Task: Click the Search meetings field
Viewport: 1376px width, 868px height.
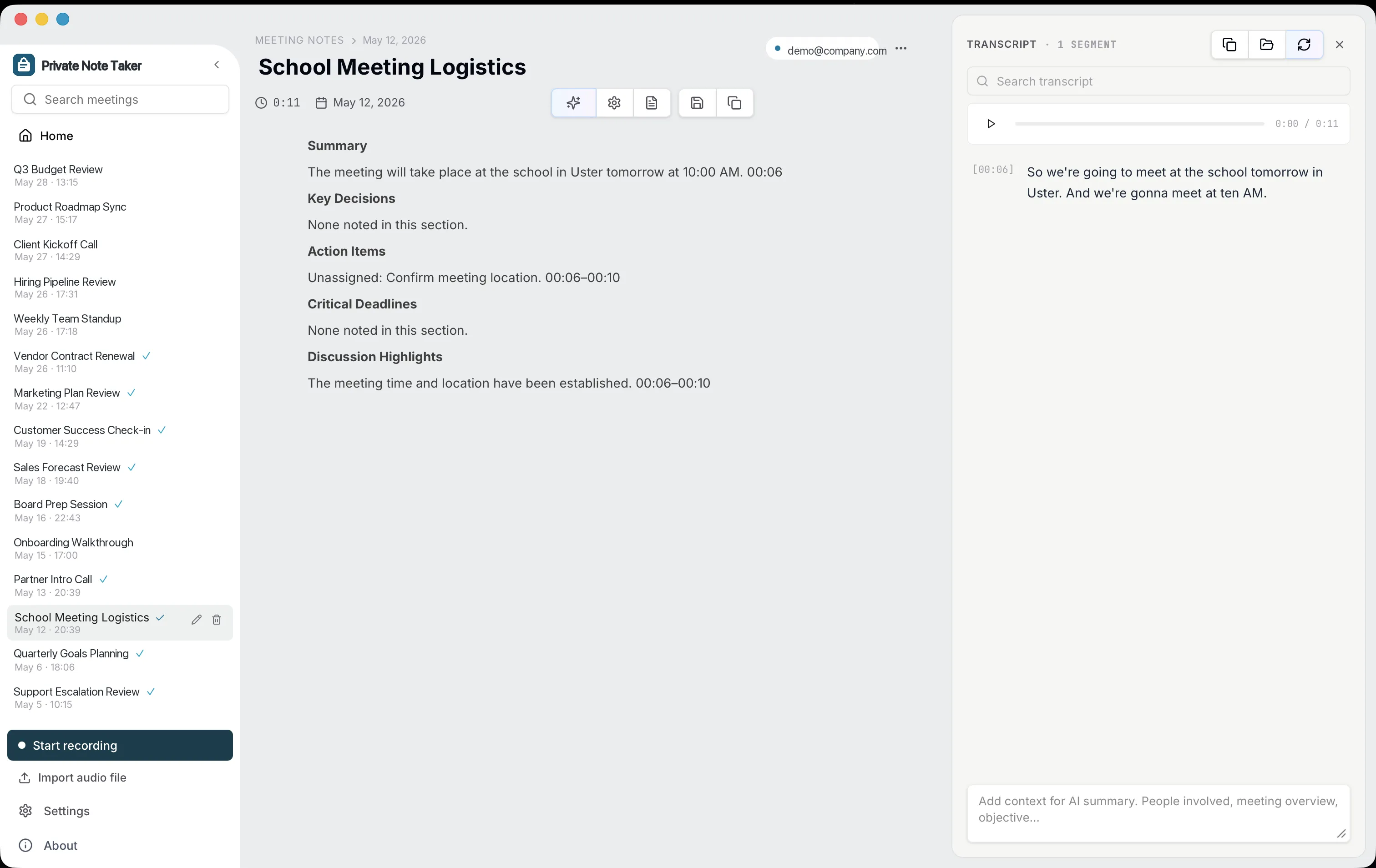Action: tap(120, 100)
